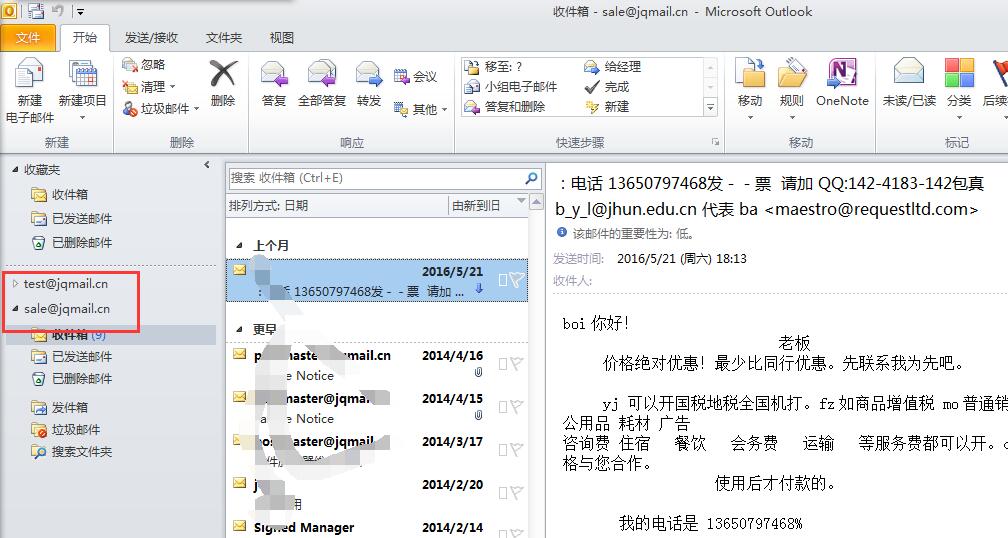Open the 文件 (File) tab
This screenshot has height=538, width=1008.
coord(28,38)
